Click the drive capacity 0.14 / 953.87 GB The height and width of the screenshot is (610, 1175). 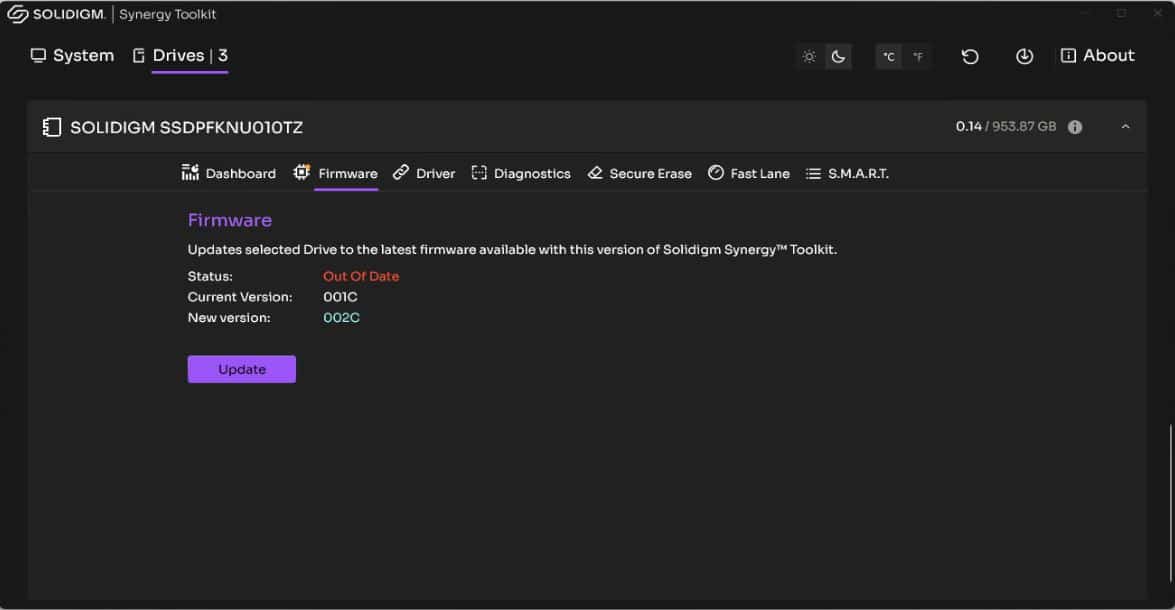coord(1006,127)
